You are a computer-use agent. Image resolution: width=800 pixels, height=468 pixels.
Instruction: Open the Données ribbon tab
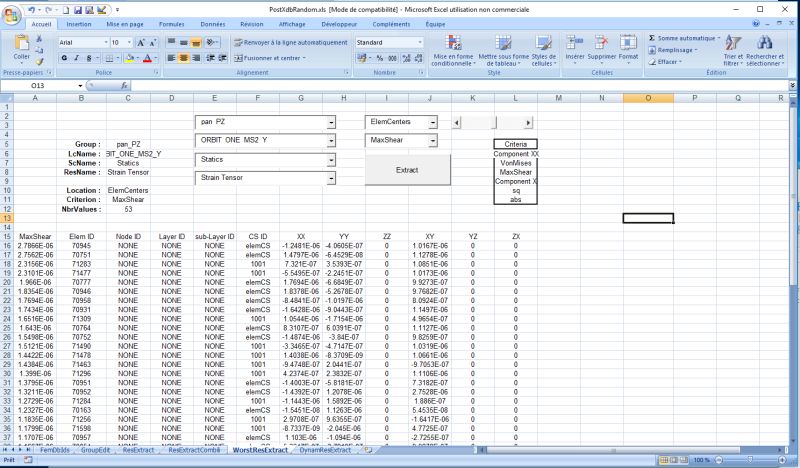(213, 24)
